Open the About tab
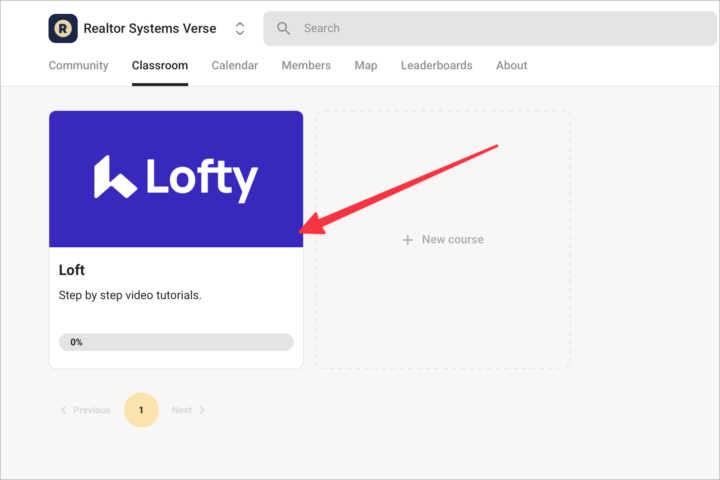The image size is (720, 480). click(x=512, y=65)
